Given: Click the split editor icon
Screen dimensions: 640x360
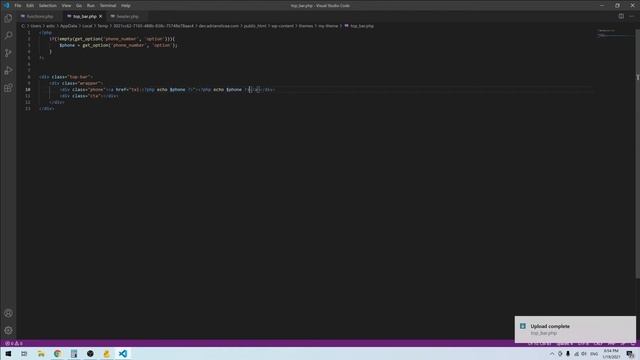Looking at the screenshot, I should point(621,16).
